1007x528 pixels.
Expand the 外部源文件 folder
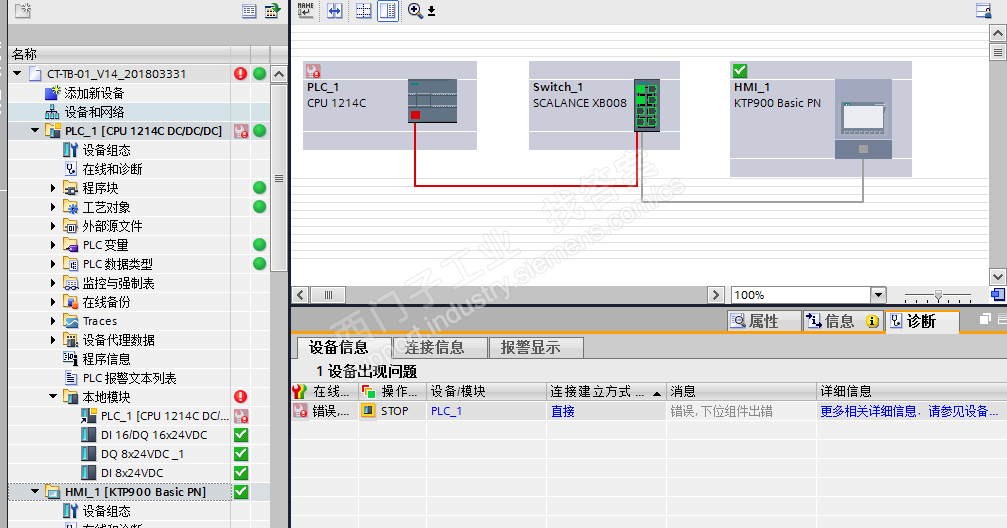53,226
